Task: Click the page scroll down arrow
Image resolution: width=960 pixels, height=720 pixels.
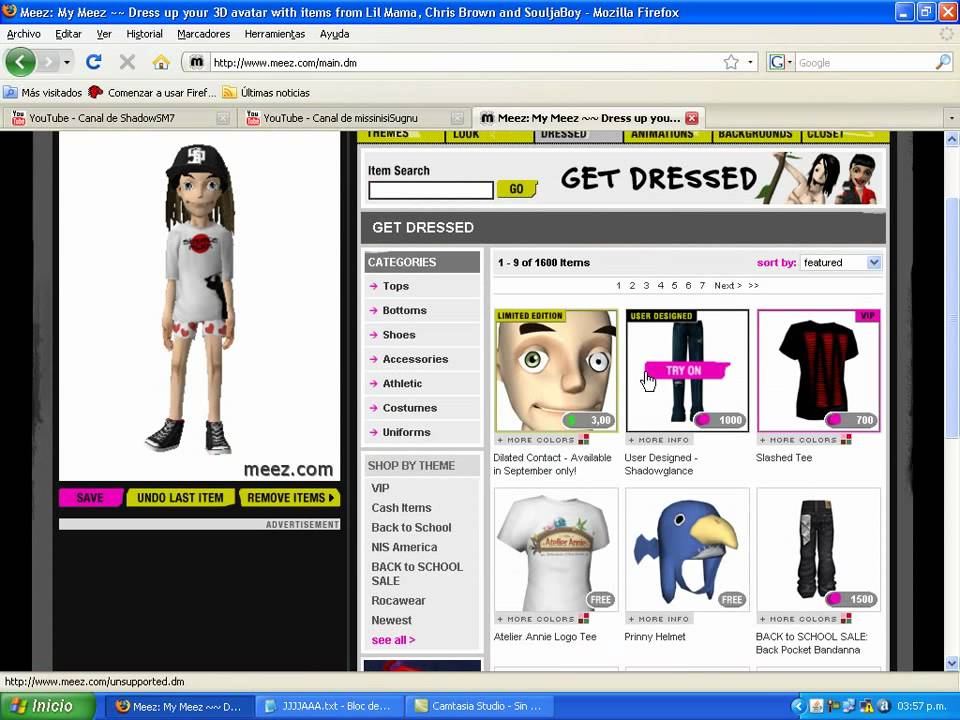Action: (951, 663)
